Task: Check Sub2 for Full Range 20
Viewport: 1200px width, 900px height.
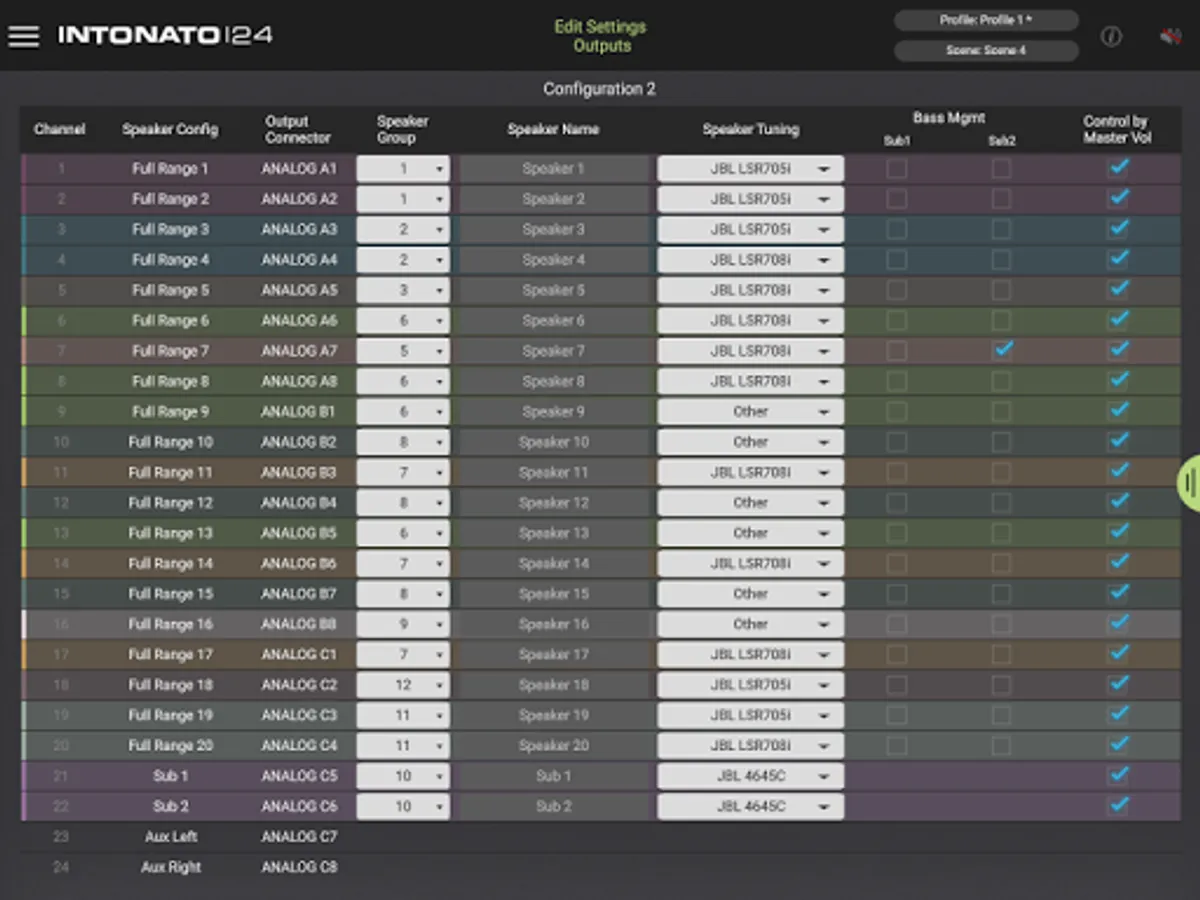Action: [1001, 745]
